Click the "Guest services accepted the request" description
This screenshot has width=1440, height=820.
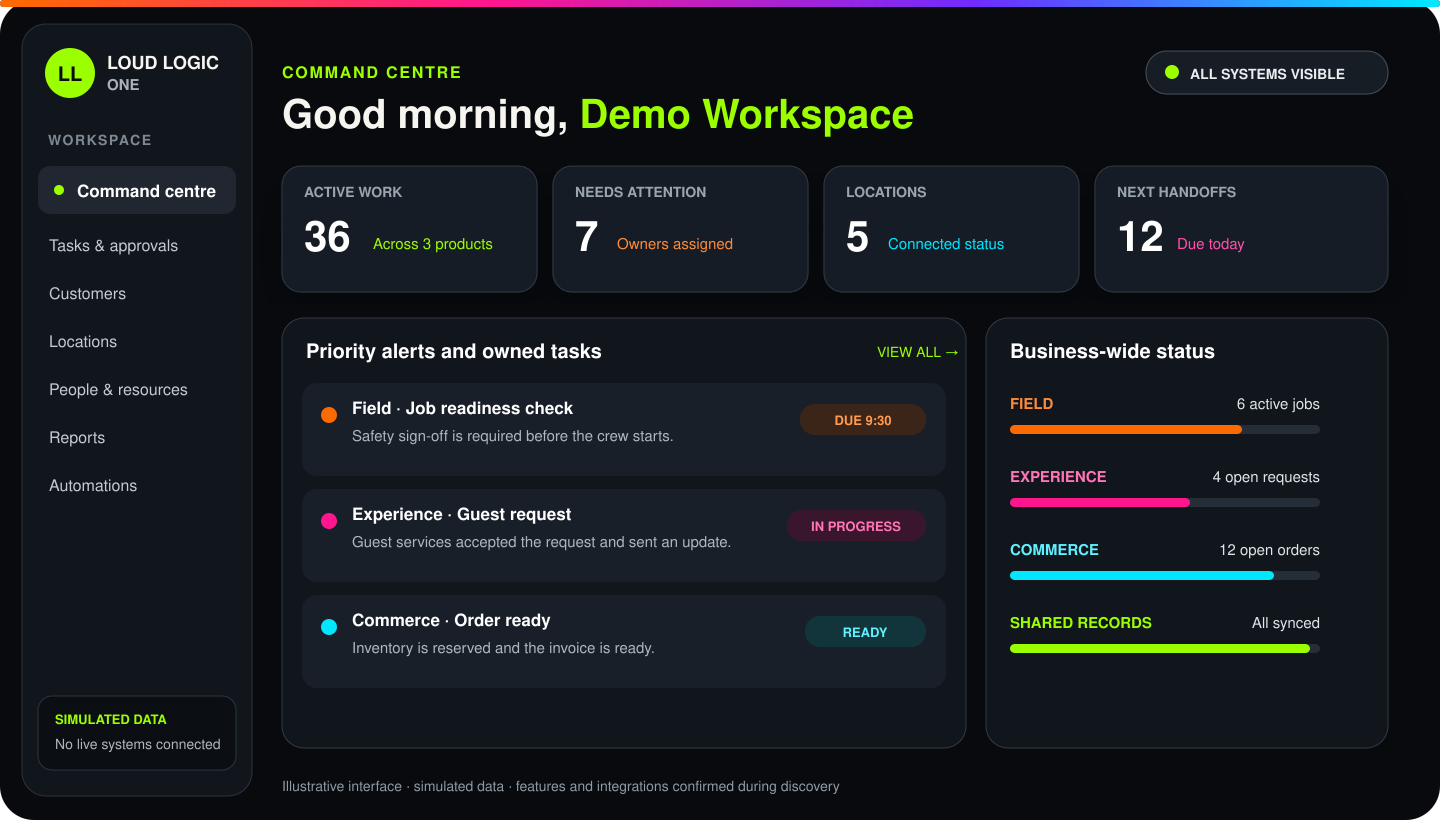point(542,542)
